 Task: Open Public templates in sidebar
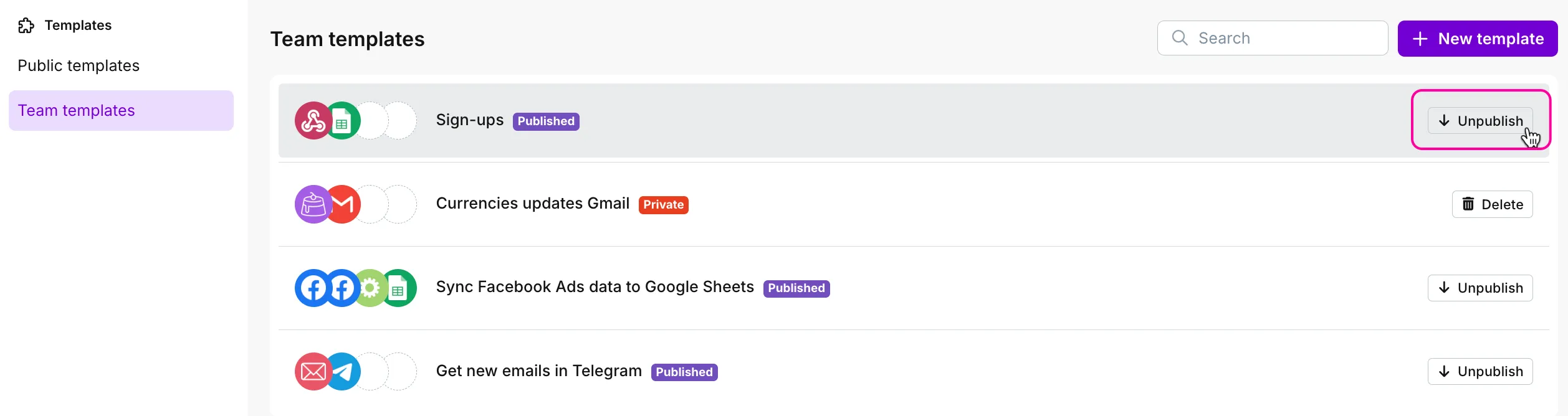pyautogui.click(x=79, y=65)
